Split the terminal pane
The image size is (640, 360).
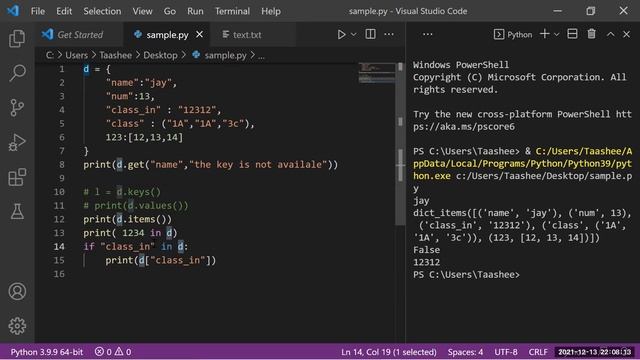(572, 34)
